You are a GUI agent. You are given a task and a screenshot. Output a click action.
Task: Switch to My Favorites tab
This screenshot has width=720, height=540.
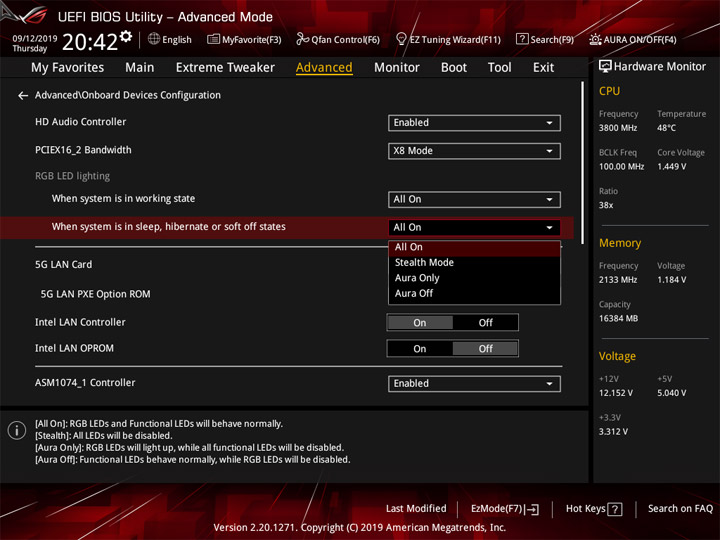(x=68, y=68)
